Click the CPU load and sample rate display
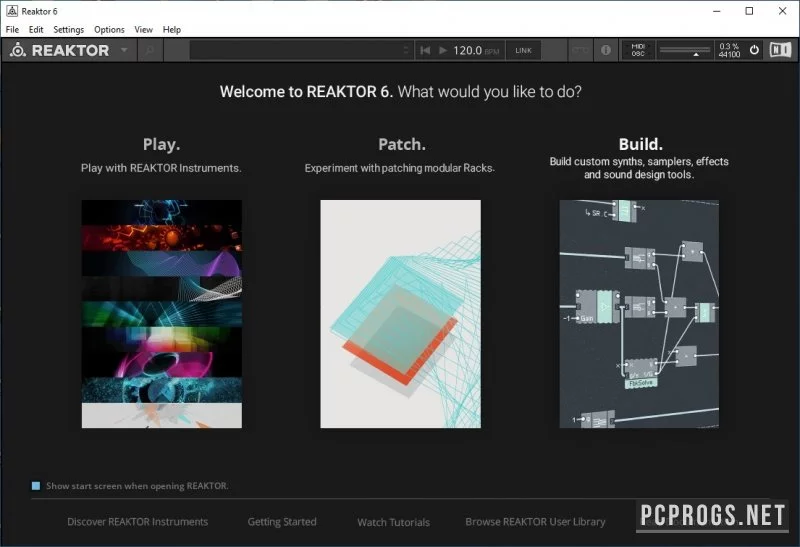The width and height of the screenshot is (800, 547). pos(729,50)
